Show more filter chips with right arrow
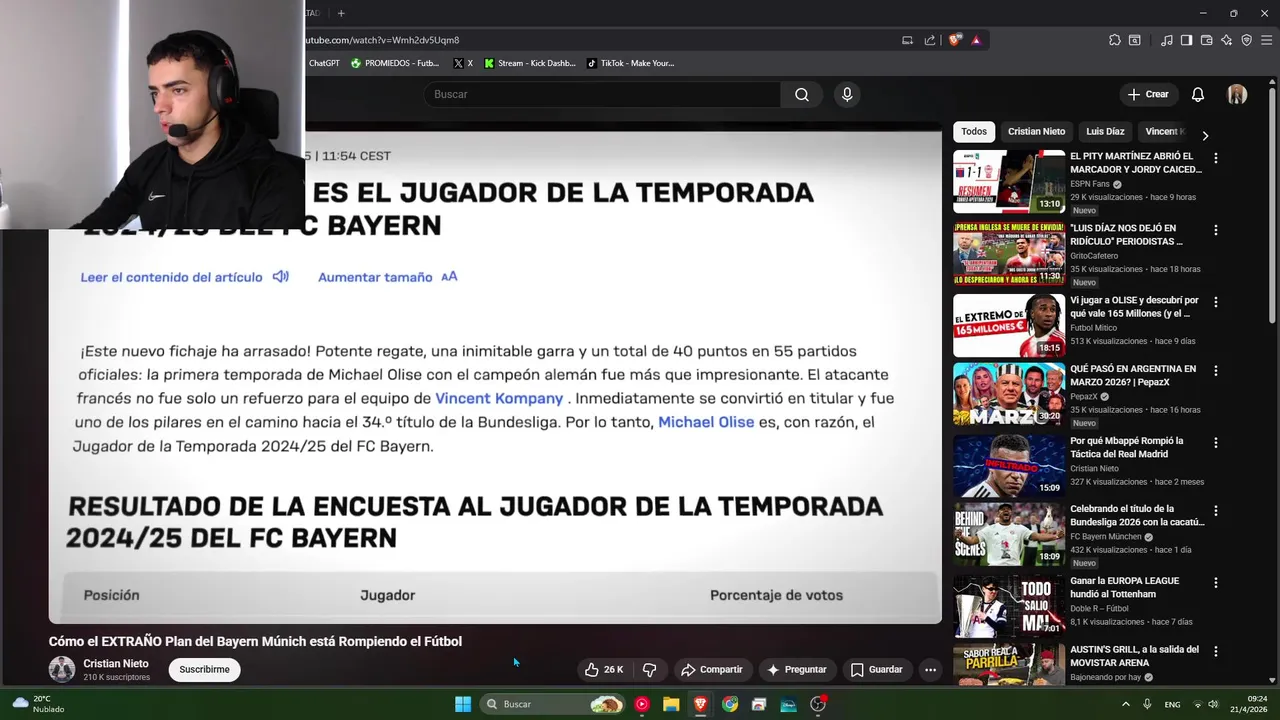The width and height of the screenshot is (1280, 720). (x=1205, y=135)
